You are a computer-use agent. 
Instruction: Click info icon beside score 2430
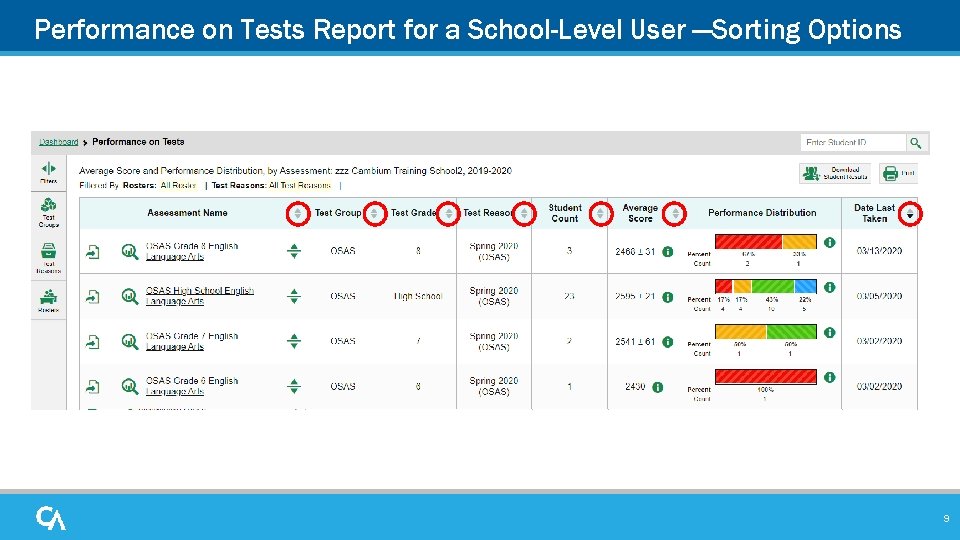pos(658,387)
